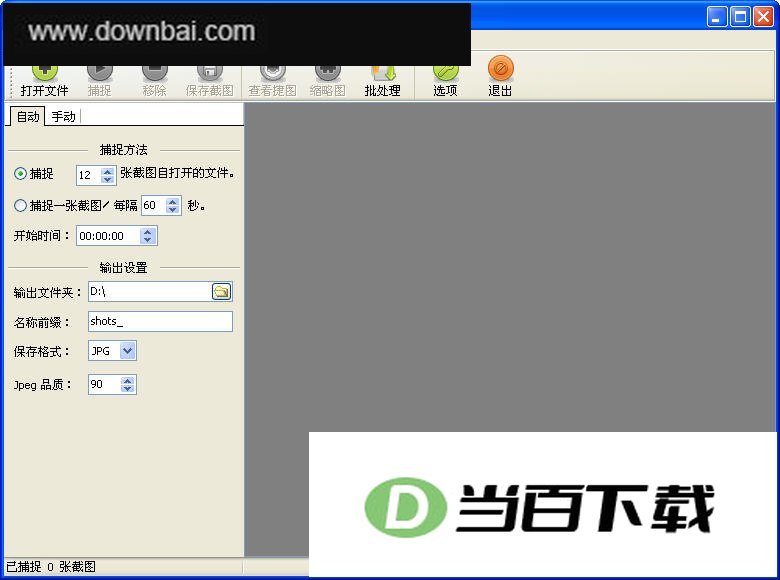Switch to the 自动 (Auto) tab
The height and width of the screenshot is (580, 780).
[28, 117]
